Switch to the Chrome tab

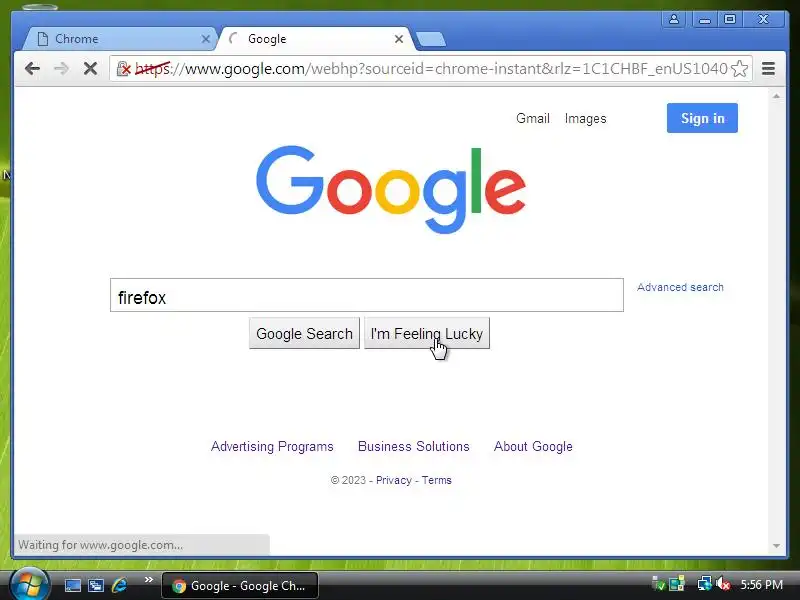pyautogui.click(x=120, y=39)
